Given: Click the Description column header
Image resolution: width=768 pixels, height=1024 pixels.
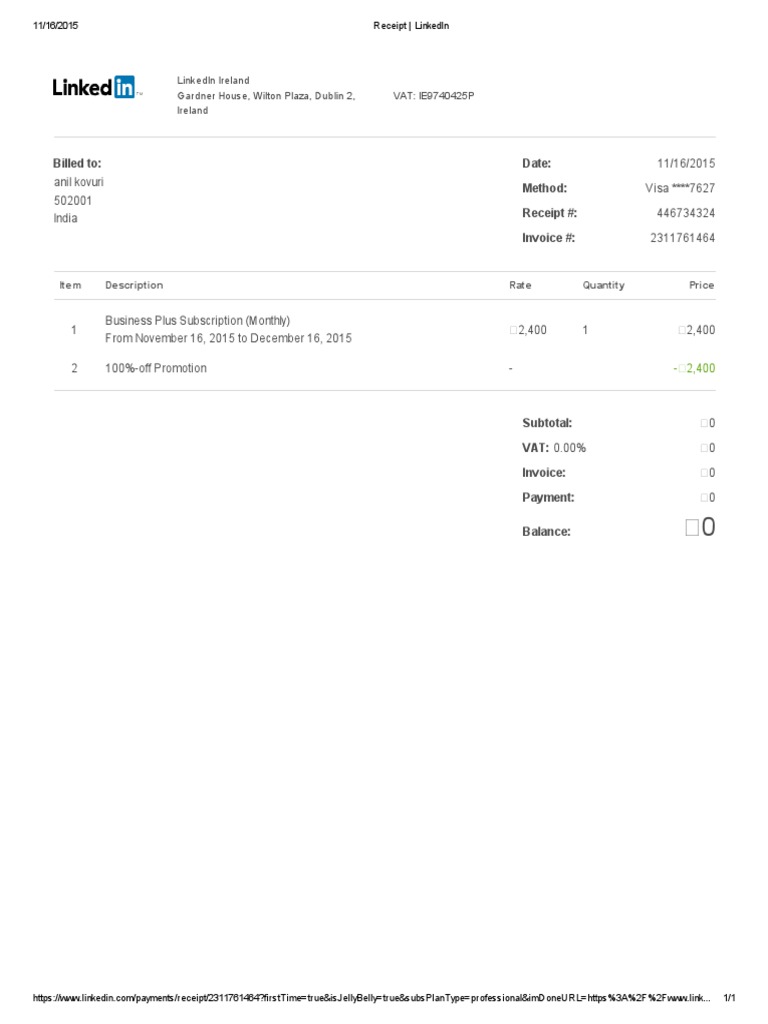Looking at the screenshot, I should click(x=134, y=285).
